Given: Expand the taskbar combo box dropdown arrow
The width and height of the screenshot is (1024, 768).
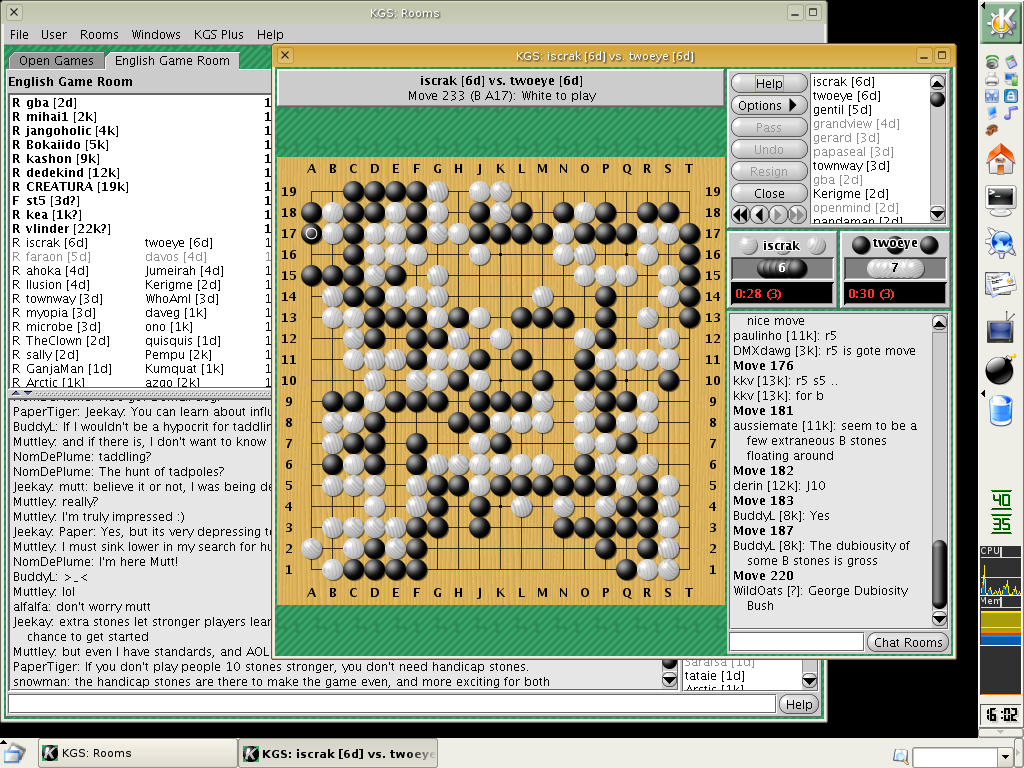Looking at the screenshot, I should [x=1005, y=757].
